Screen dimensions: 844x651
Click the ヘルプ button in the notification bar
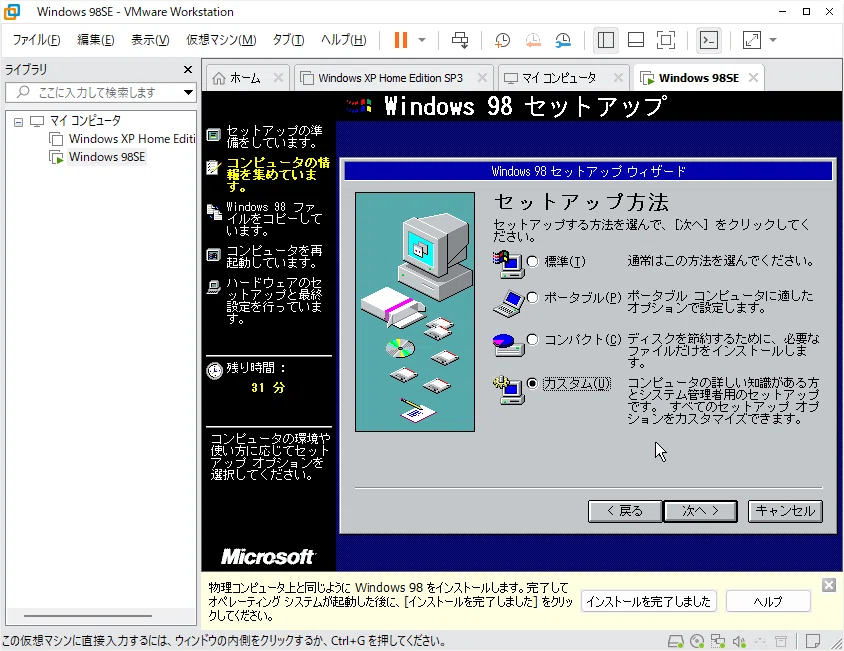click(x=768, y=601)
